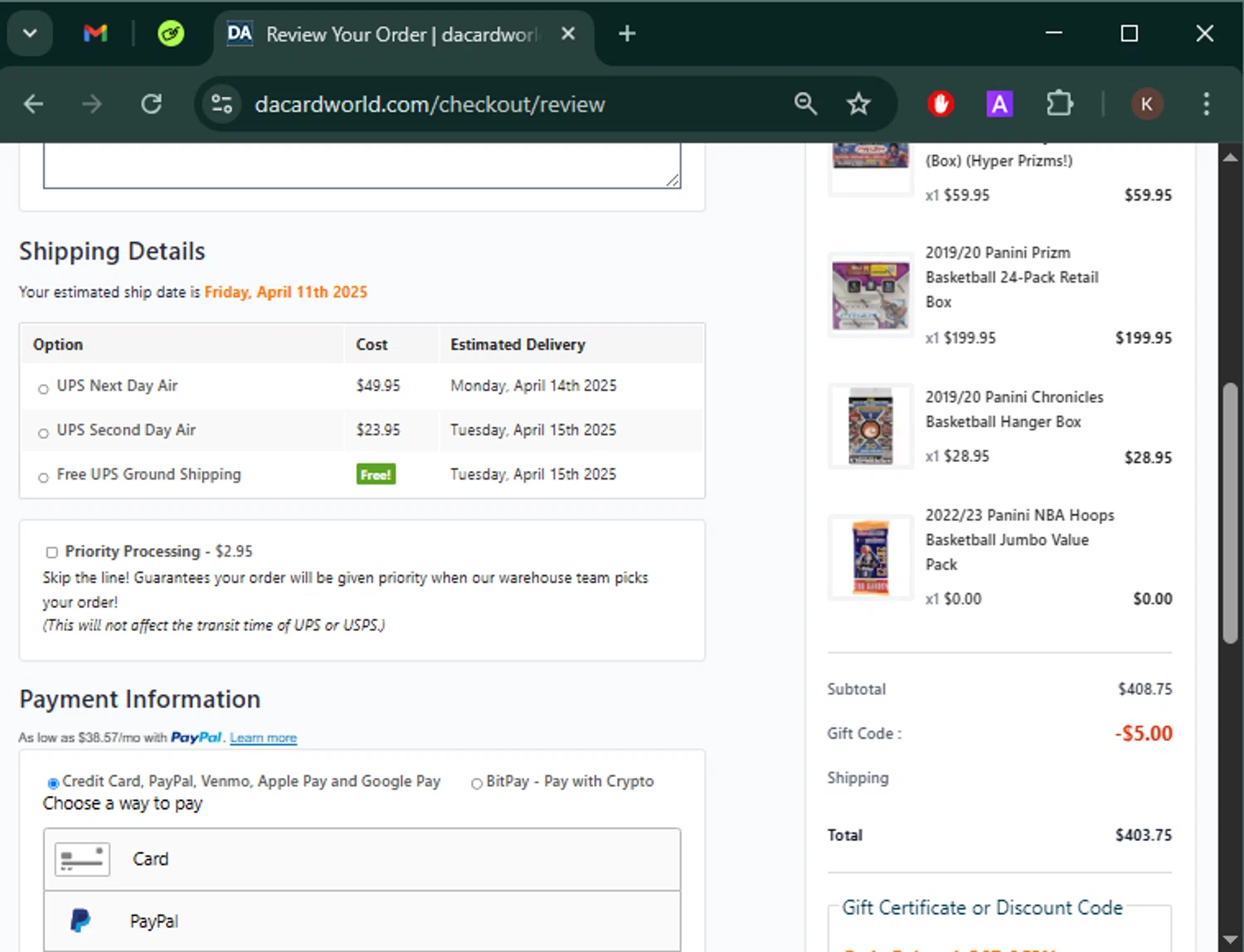This screenshot has width=1244, height=952.
Task: Click the $23.95 shipping cost cell
Action: click(x=378, y=430)
